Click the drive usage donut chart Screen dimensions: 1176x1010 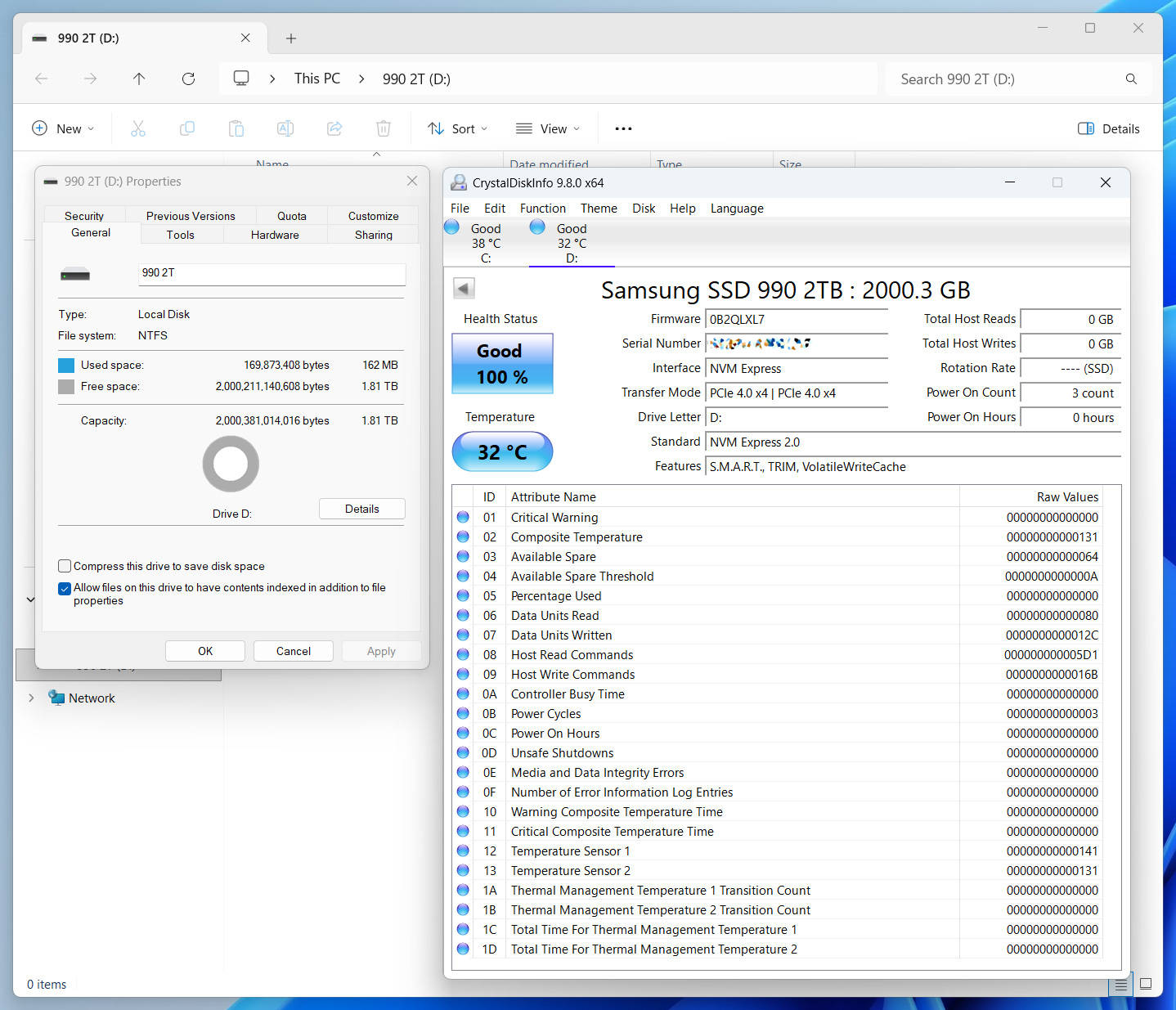point(231,464)
